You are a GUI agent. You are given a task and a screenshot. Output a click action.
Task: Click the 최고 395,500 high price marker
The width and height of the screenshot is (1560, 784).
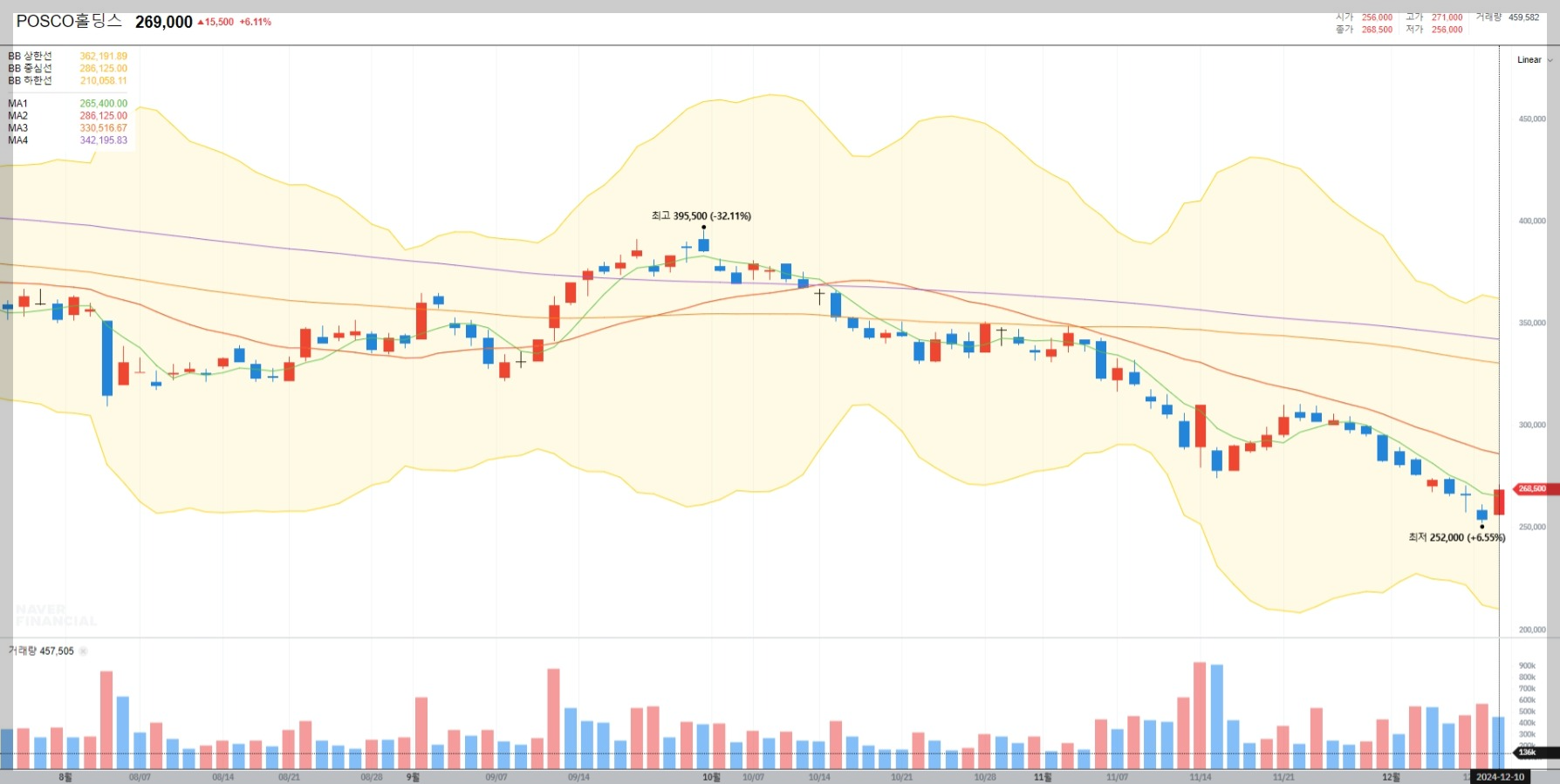tap(701, 216)
